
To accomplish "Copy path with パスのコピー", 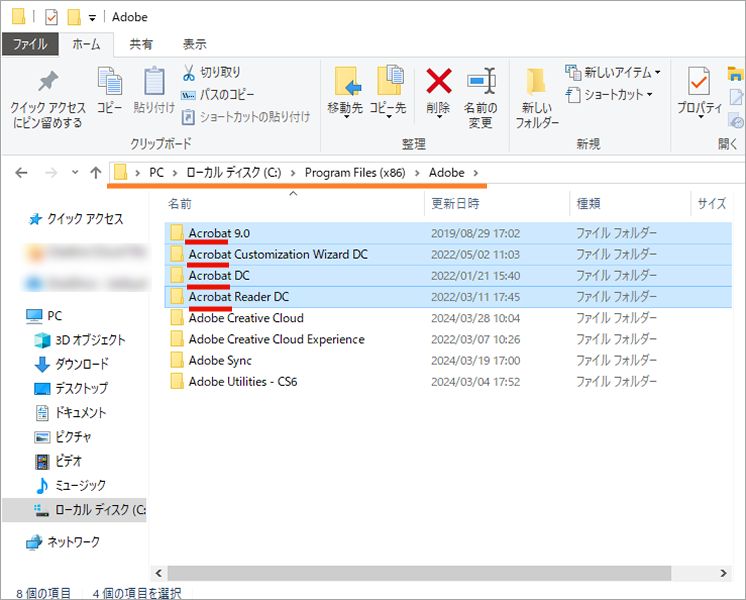I will (217, 94).
